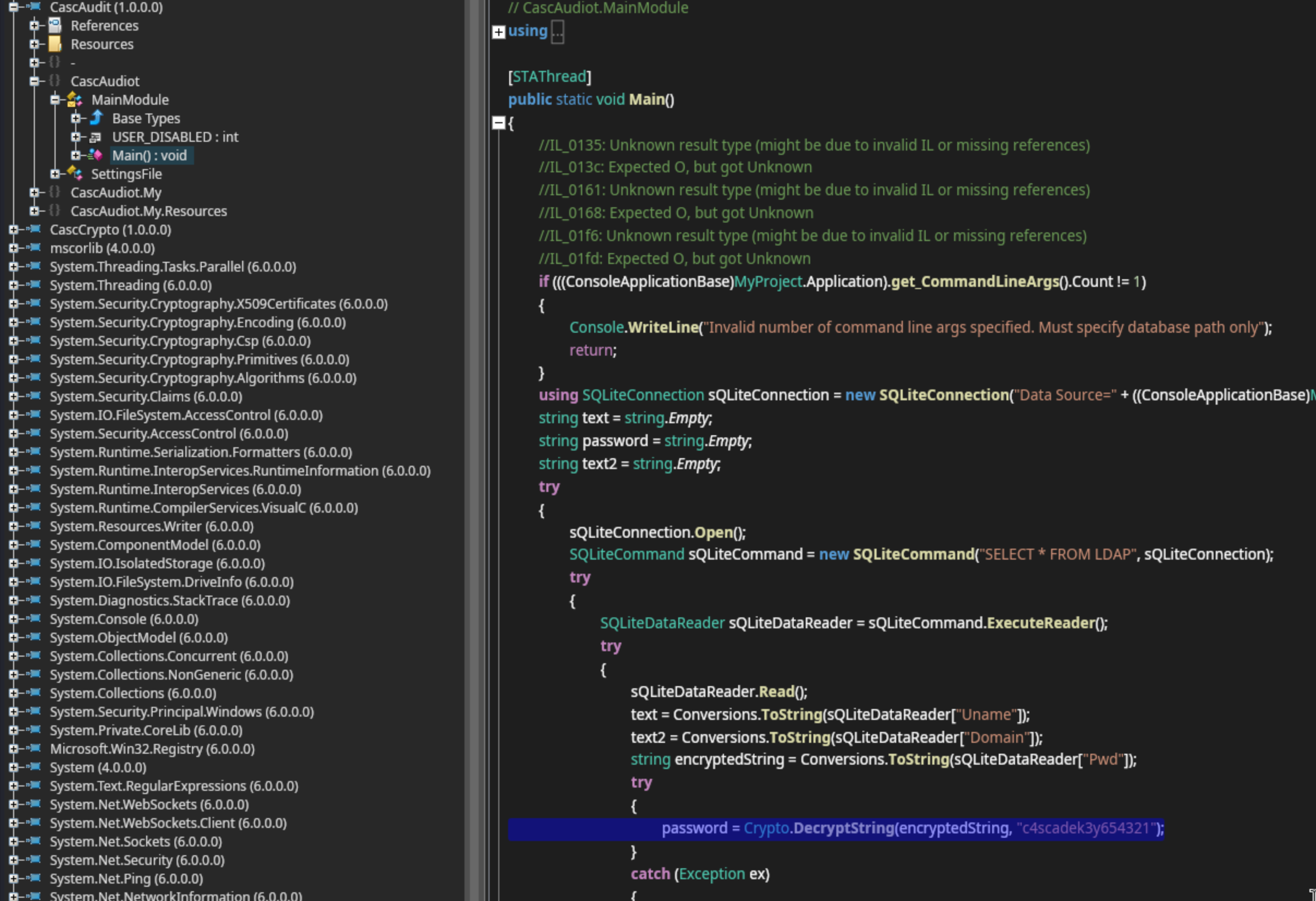The width and height of the screenshot is (1316, 901).
Task: Collapse the Main method body fold
Action: 498,122
